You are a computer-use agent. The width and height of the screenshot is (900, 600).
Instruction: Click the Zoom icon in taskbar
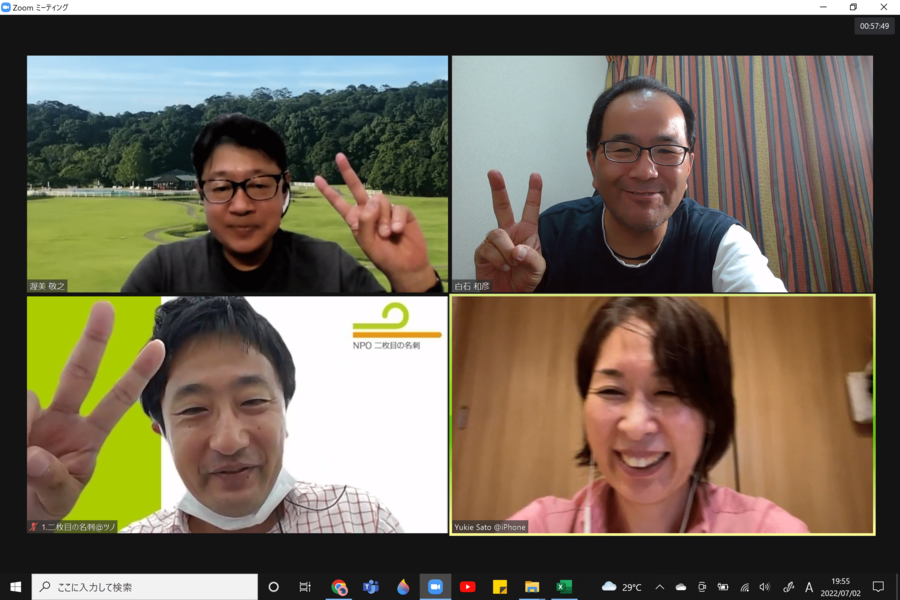point(435,587)
